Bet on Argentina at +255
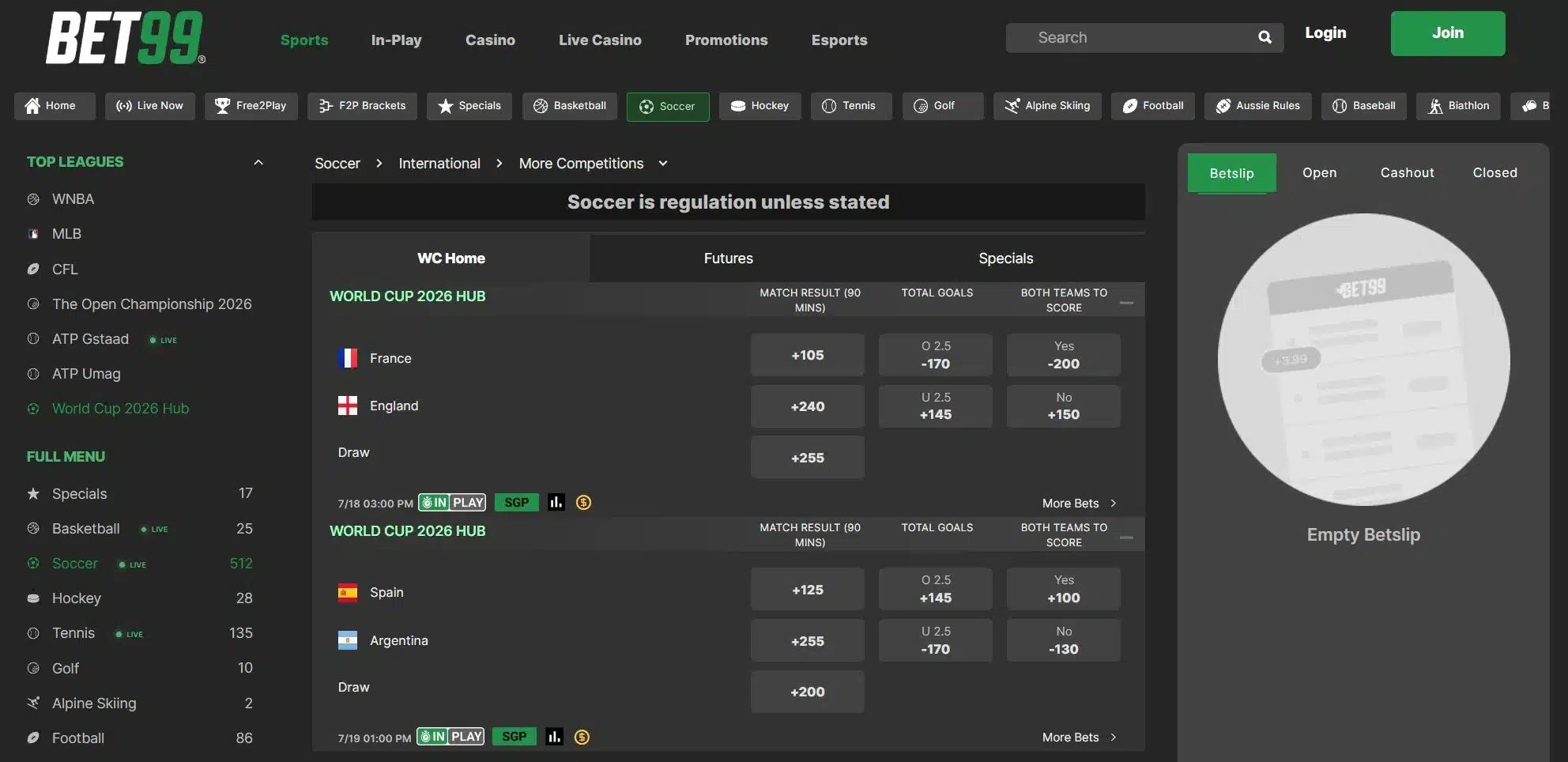This screenshot has height=762, width=1568. [807, 641]
